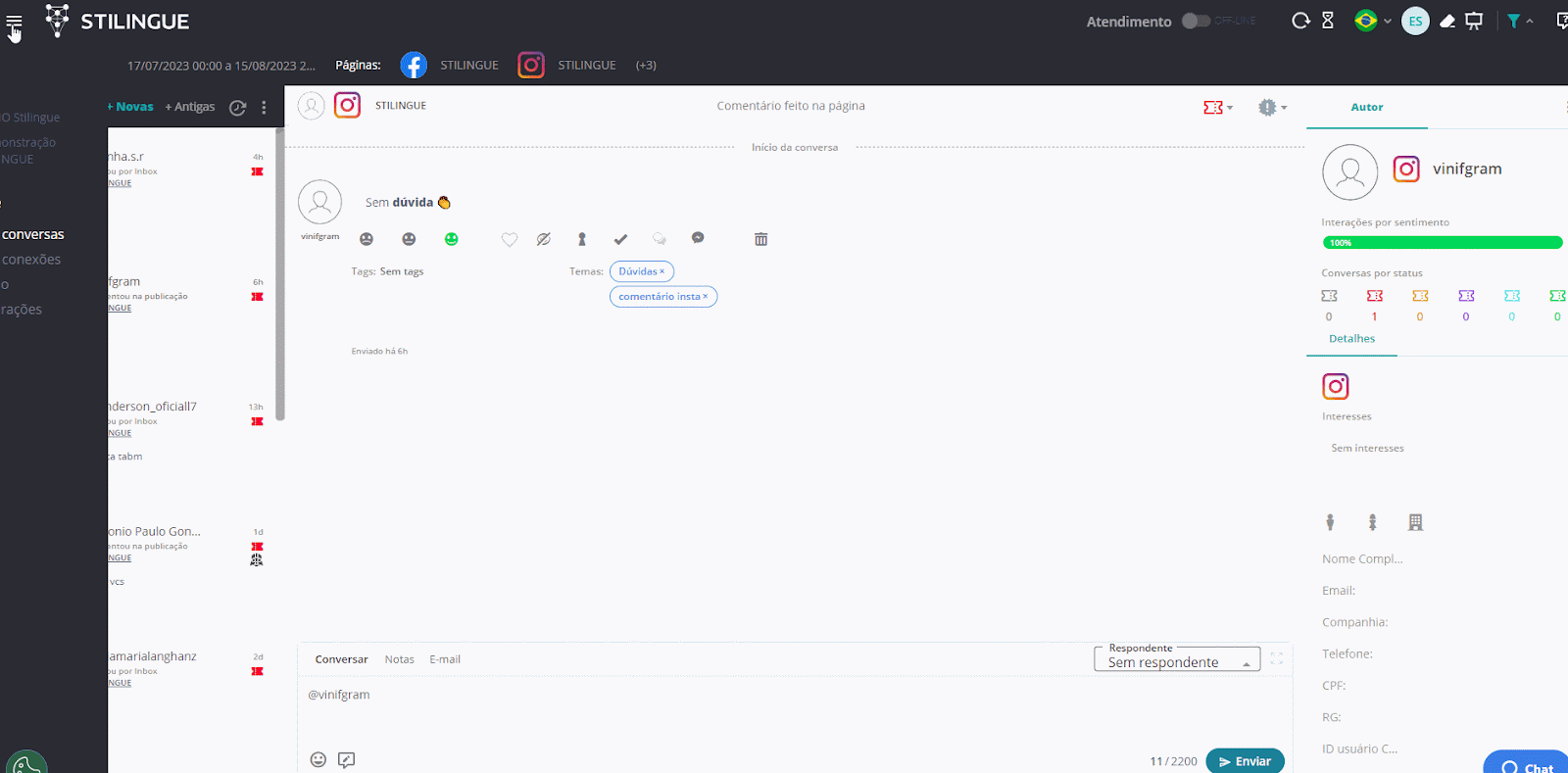Screen dimensions: 1568x773
Task: Mark the comment as resolved with checkmark
Action: (x=620, y=239)
